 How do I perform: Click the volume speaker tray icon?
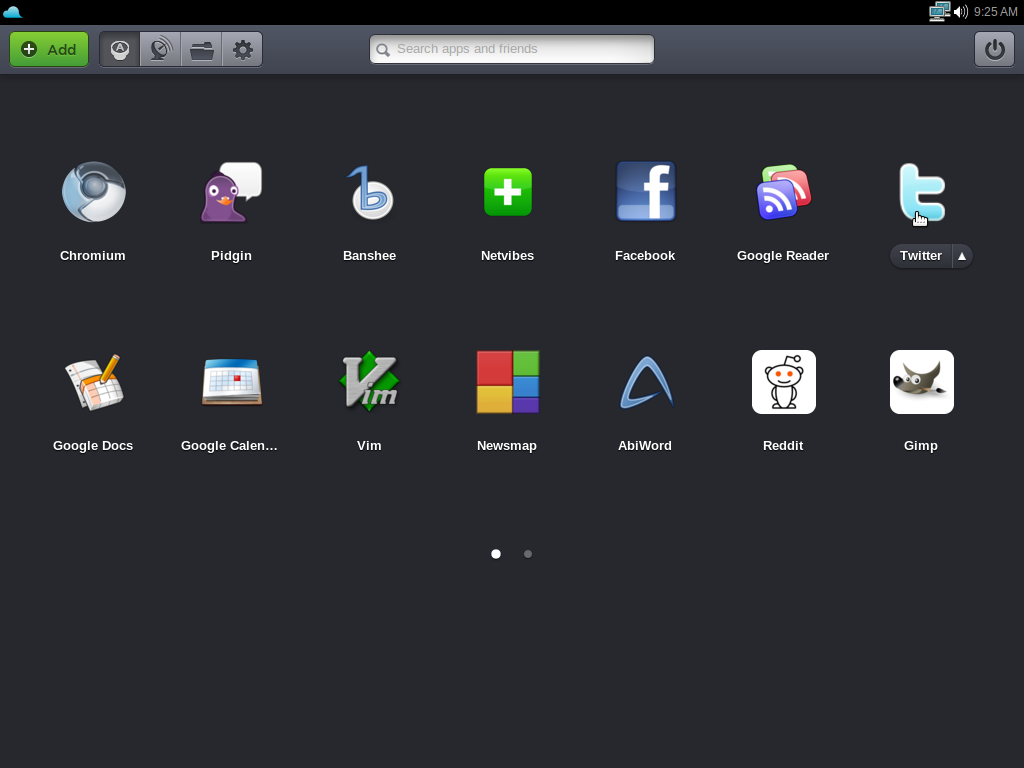961,12
